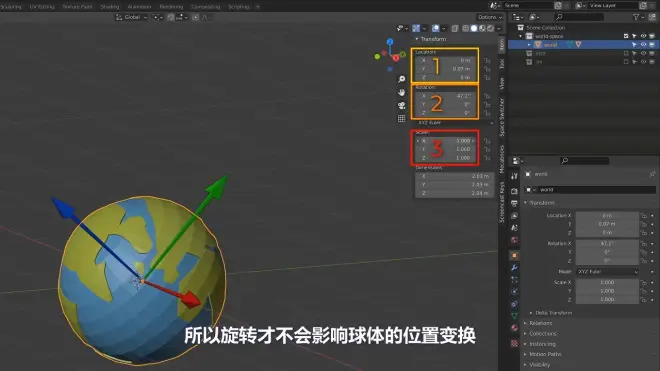Hide the world object with eye icon
Image resolution: width=660 pixels, height=371 pixels.
[x=643, y=45]
